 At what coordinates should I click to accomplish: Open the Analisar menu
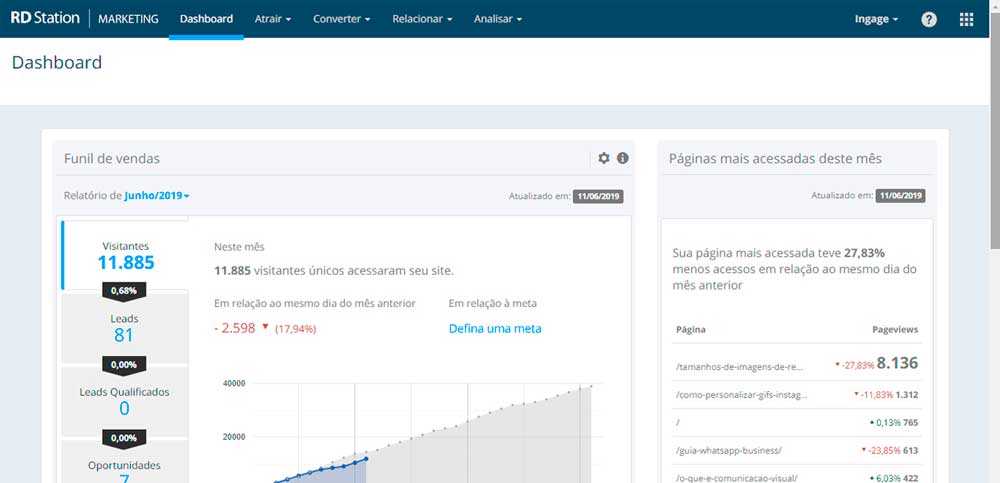coord(498,19)
